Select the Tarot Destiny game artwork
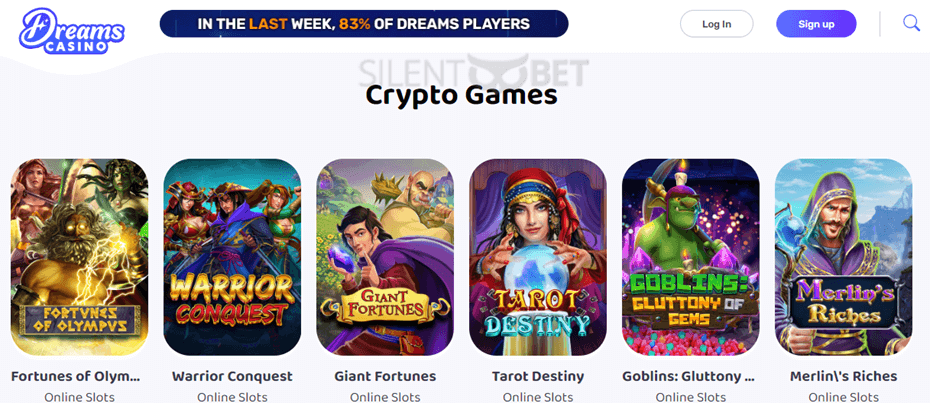 538,257
